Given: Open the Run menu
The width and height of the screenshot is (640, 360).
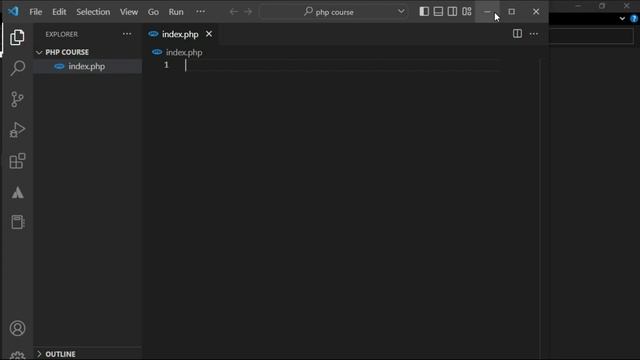Looking at the screenshot, I should (176, 12).
